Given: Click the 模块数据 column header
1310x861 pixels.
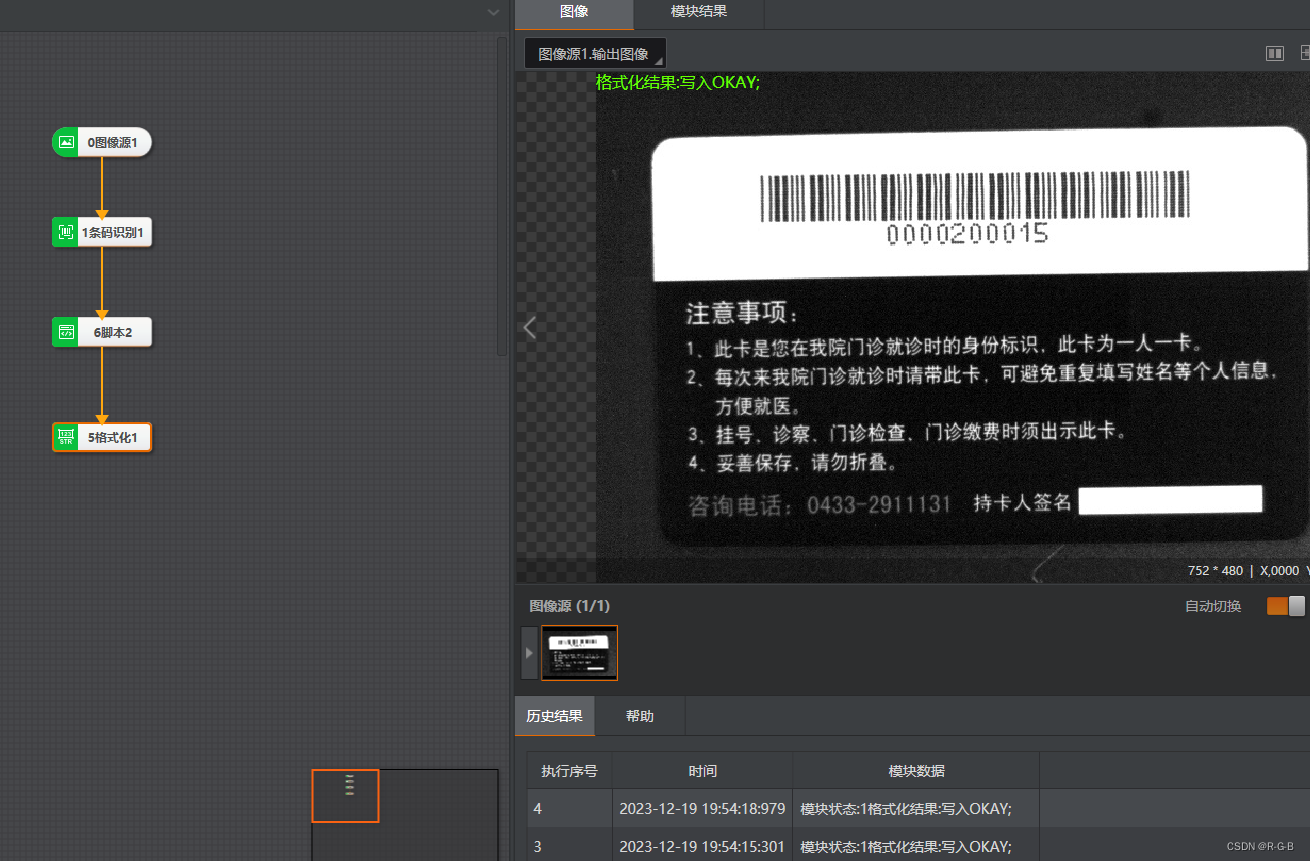Looking at the screenshot, I should point(916,771).
